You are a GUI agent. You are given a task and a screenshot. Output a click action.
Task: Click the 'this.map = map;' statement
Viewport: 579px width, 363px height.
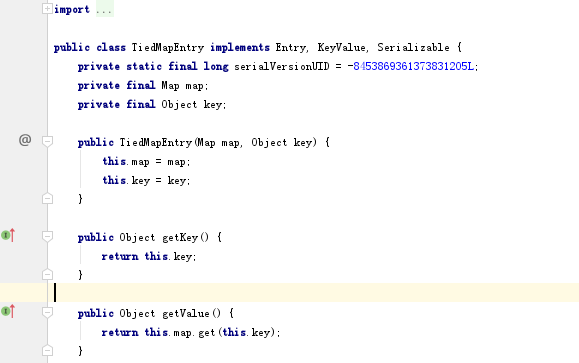pos(146,162)
